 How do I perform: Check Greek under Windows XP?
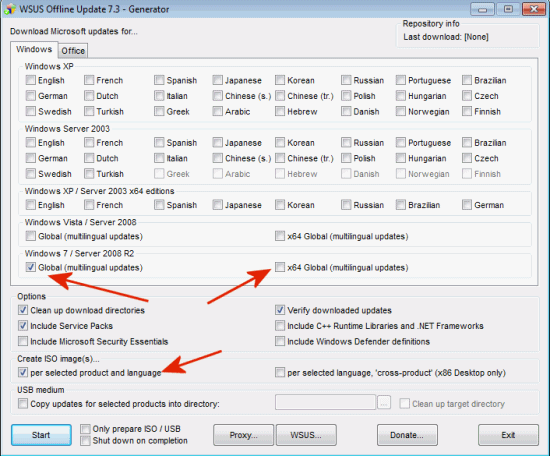click(159, 111)
